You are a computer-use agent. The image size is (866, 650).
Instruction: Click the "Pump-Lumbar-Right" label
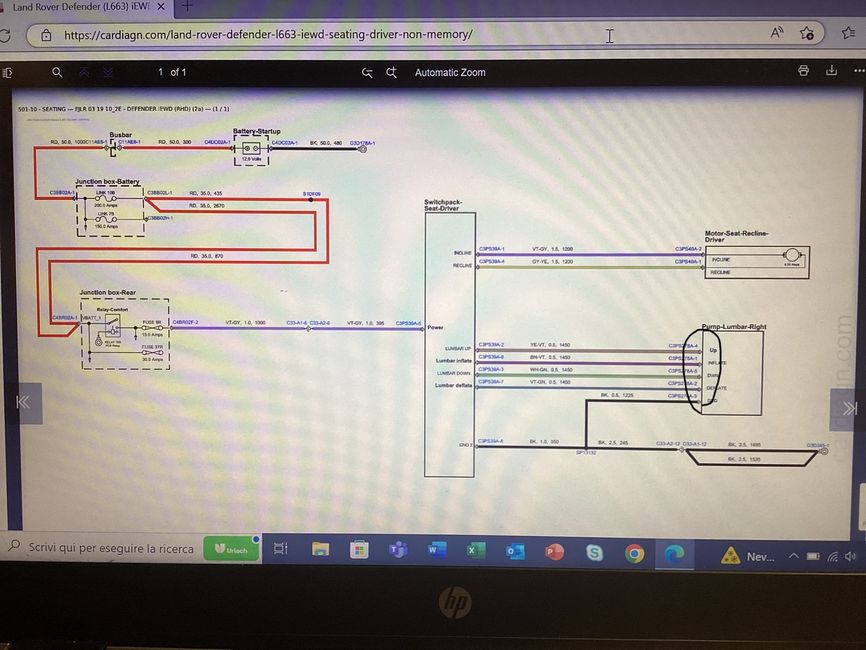click(x=734, y=327)
